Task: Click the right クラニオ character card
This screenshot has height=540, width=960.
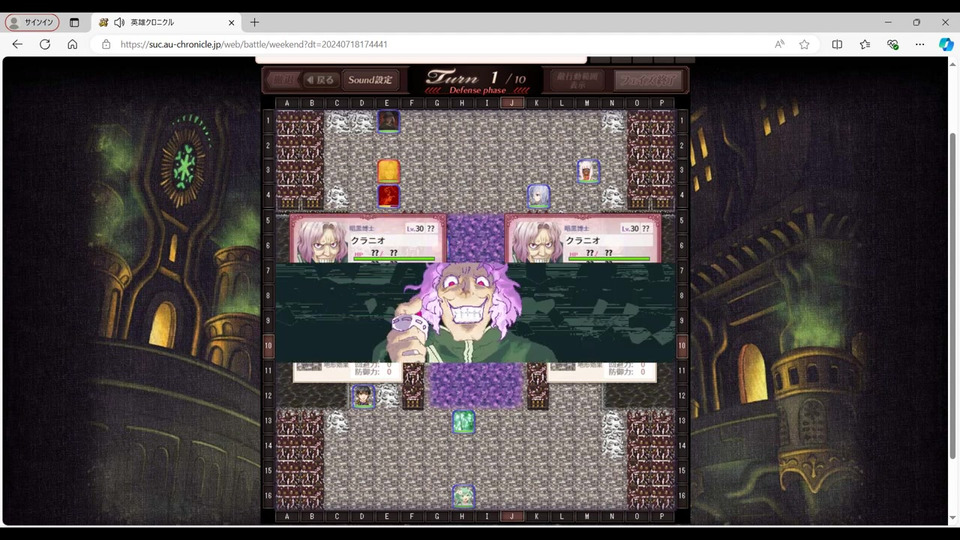Action: 582,239
